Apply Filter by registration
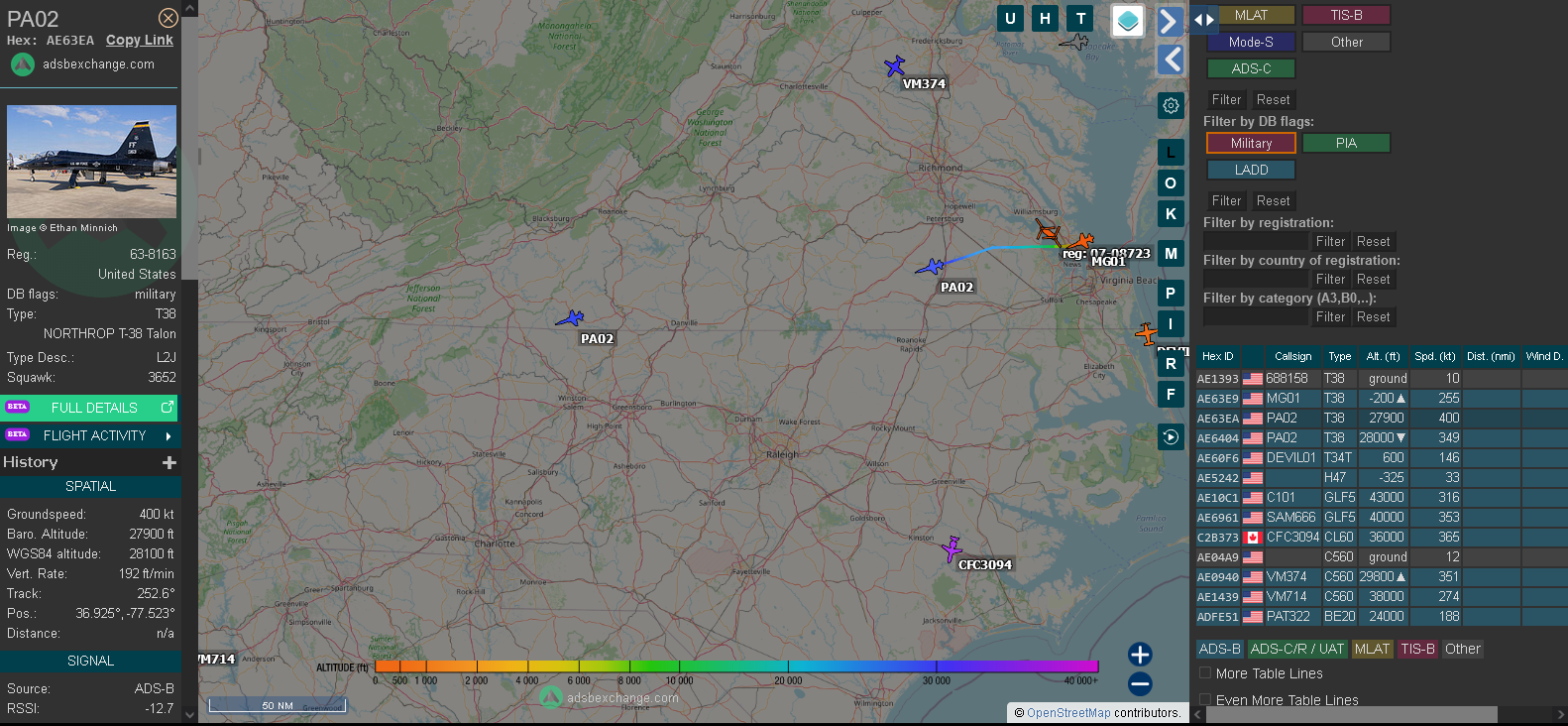 [x=1330, y=241]
